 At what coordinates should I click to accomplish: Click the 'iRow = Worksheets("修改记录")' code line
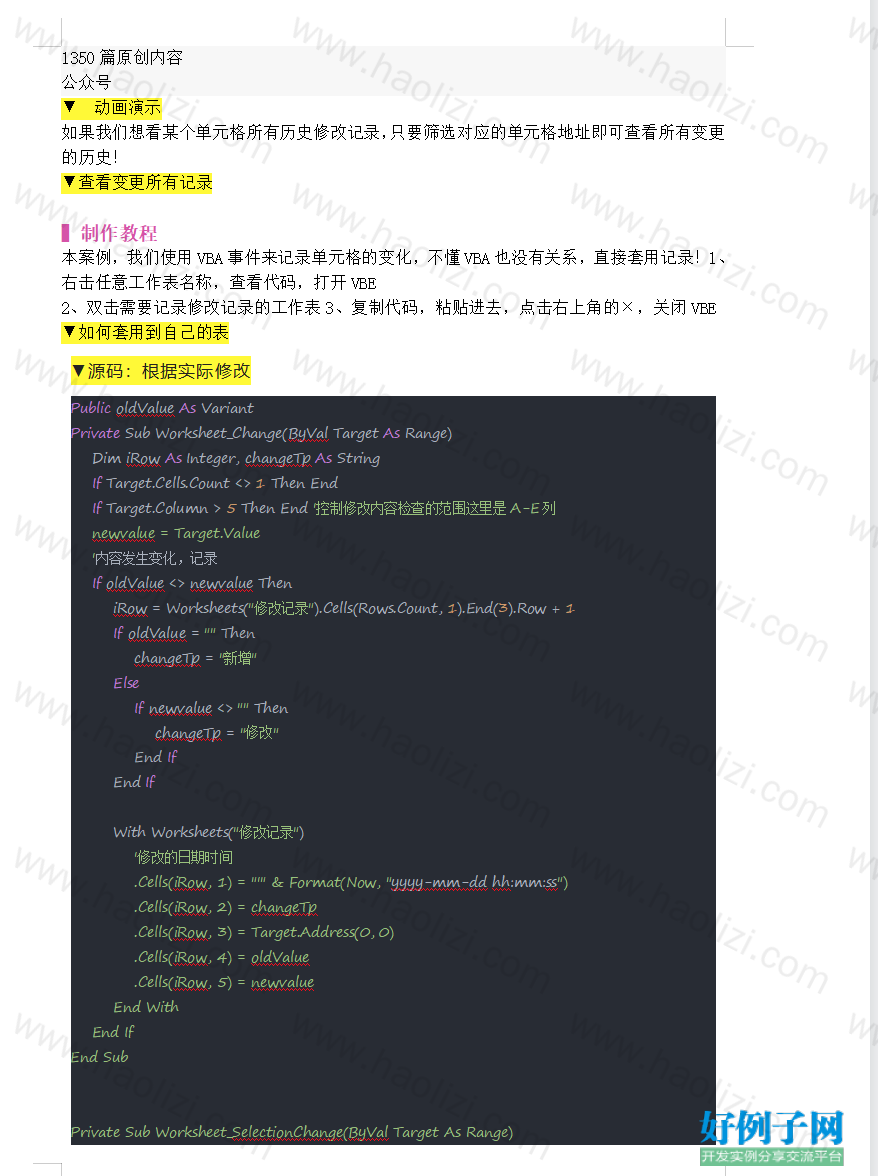coord(344,608)
